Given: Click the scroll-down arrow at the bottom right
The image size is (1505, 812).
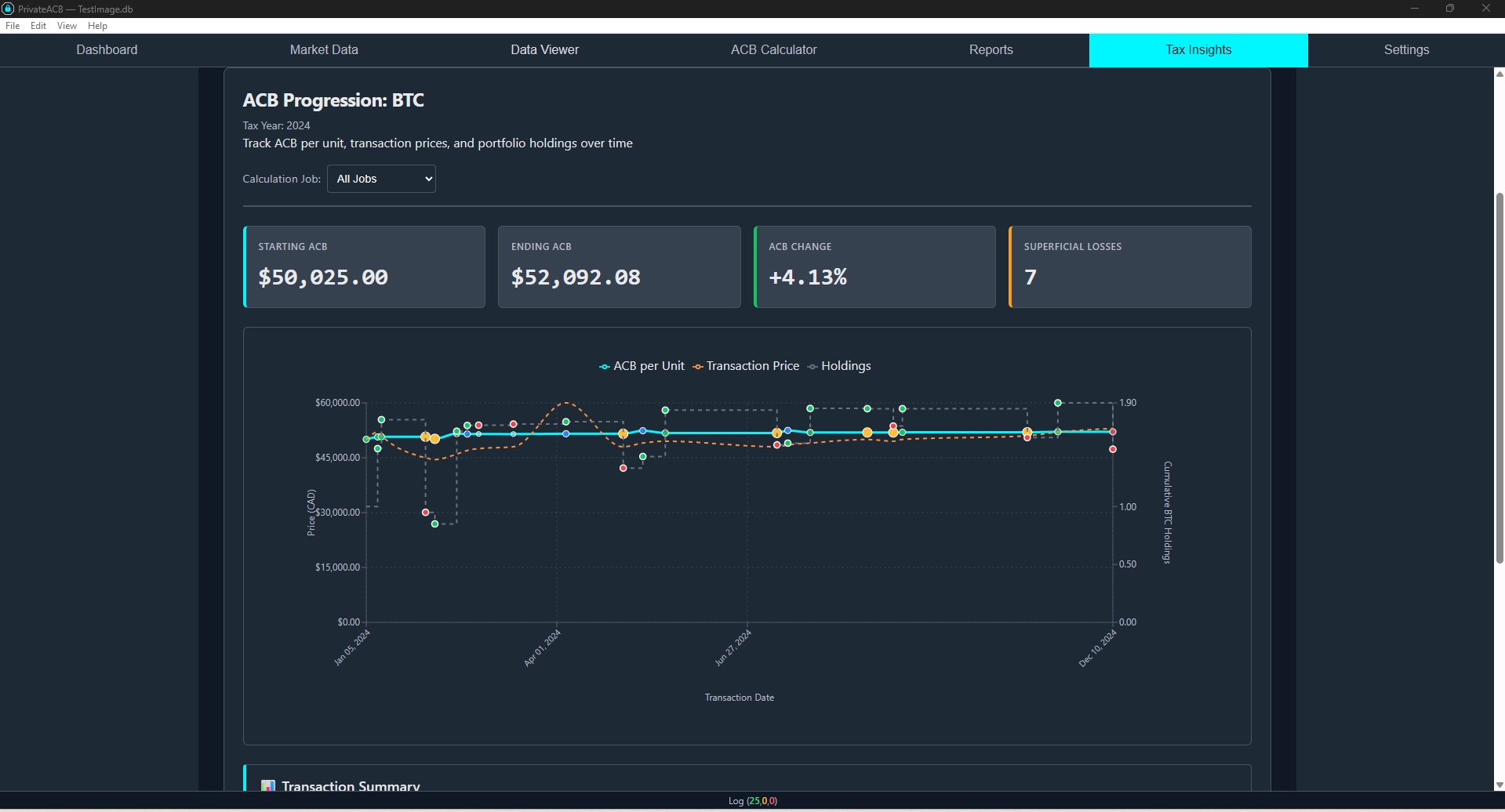Looking at the screenshot, I should 1499,785.
